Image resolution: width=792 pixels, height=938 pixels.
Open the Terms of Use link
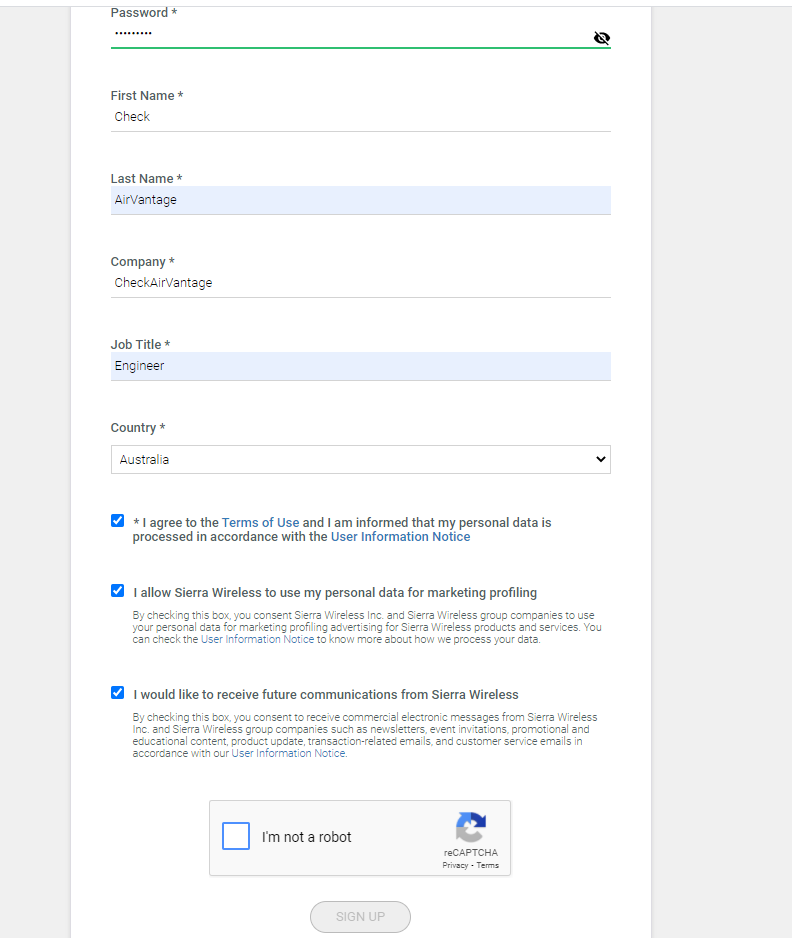260,522
